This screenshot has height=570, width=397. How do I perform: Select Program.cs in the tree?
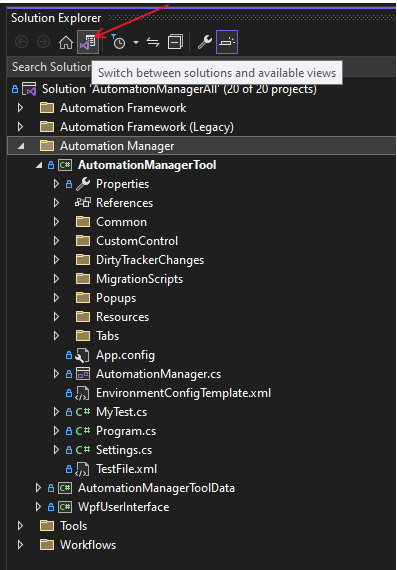126,431
